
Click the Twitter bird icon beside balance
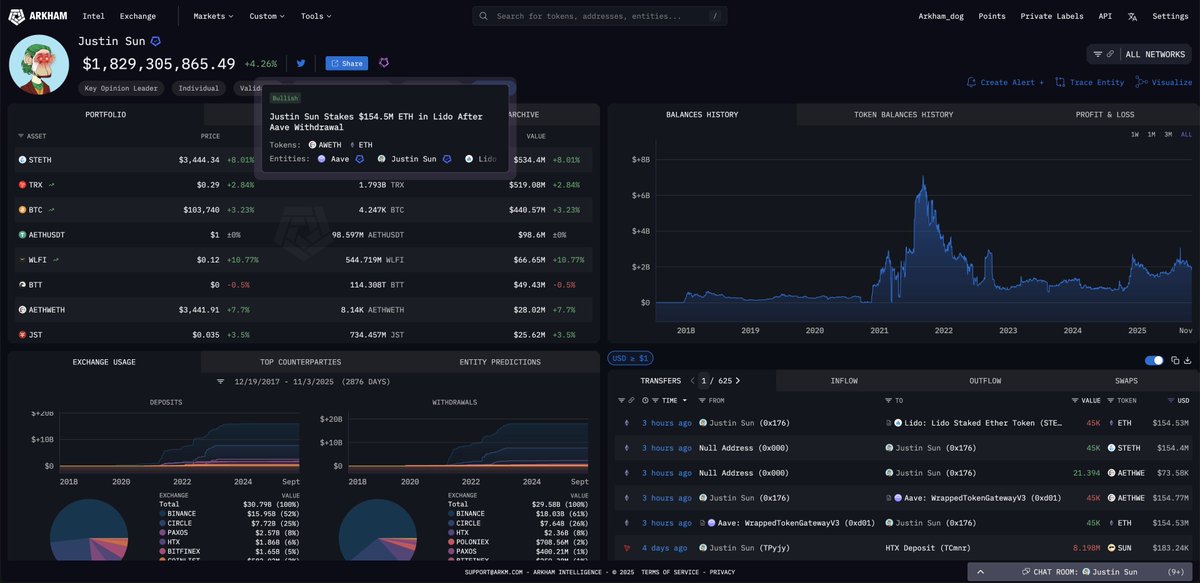(300, 63)
